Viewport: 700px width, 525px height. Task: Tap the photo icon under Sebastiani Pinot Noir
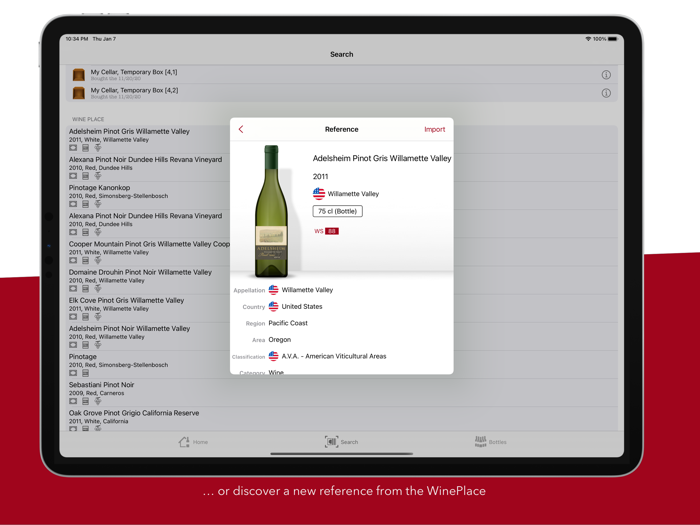pos(73,401)
